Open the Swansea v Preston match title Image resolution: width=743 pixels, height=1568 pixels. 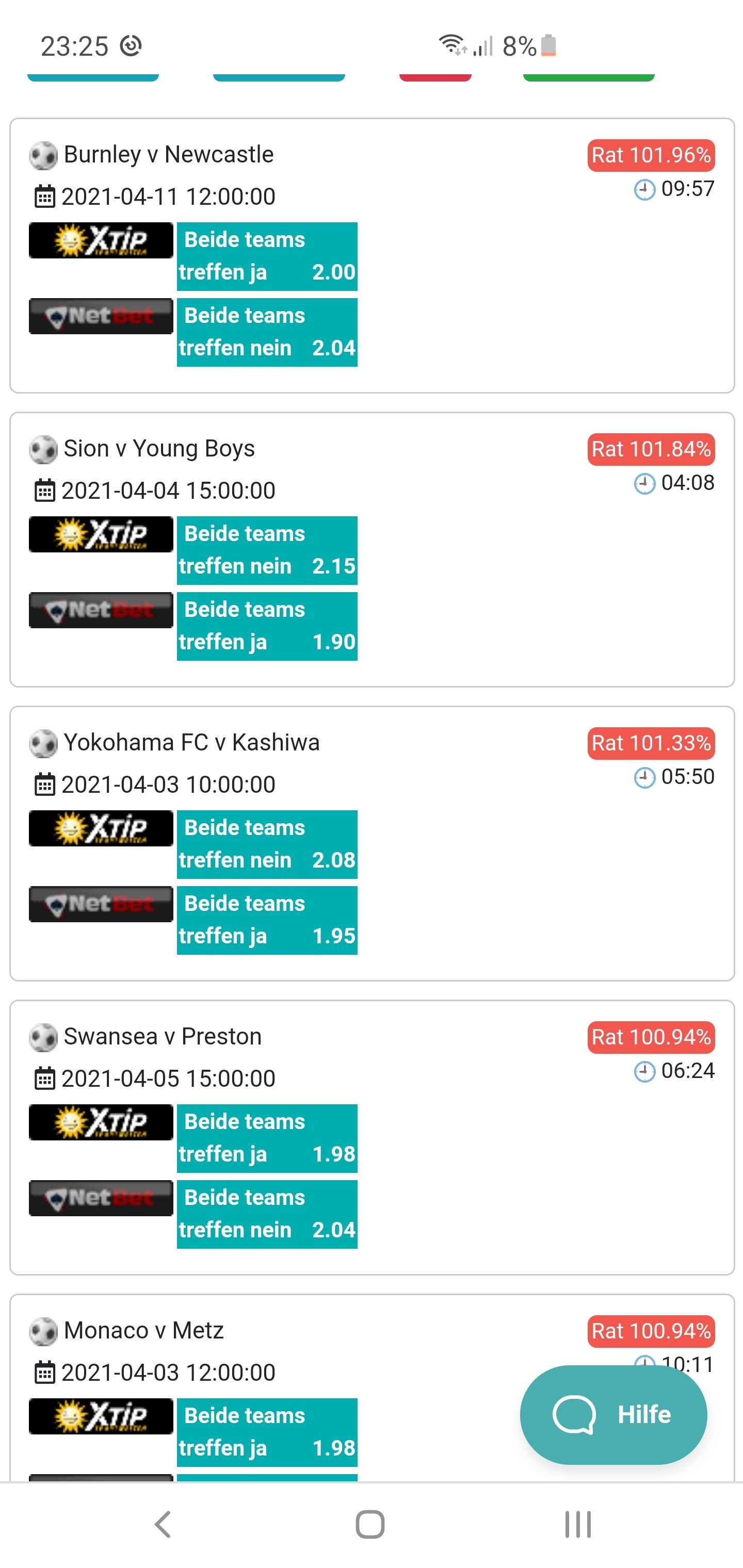163,1037
